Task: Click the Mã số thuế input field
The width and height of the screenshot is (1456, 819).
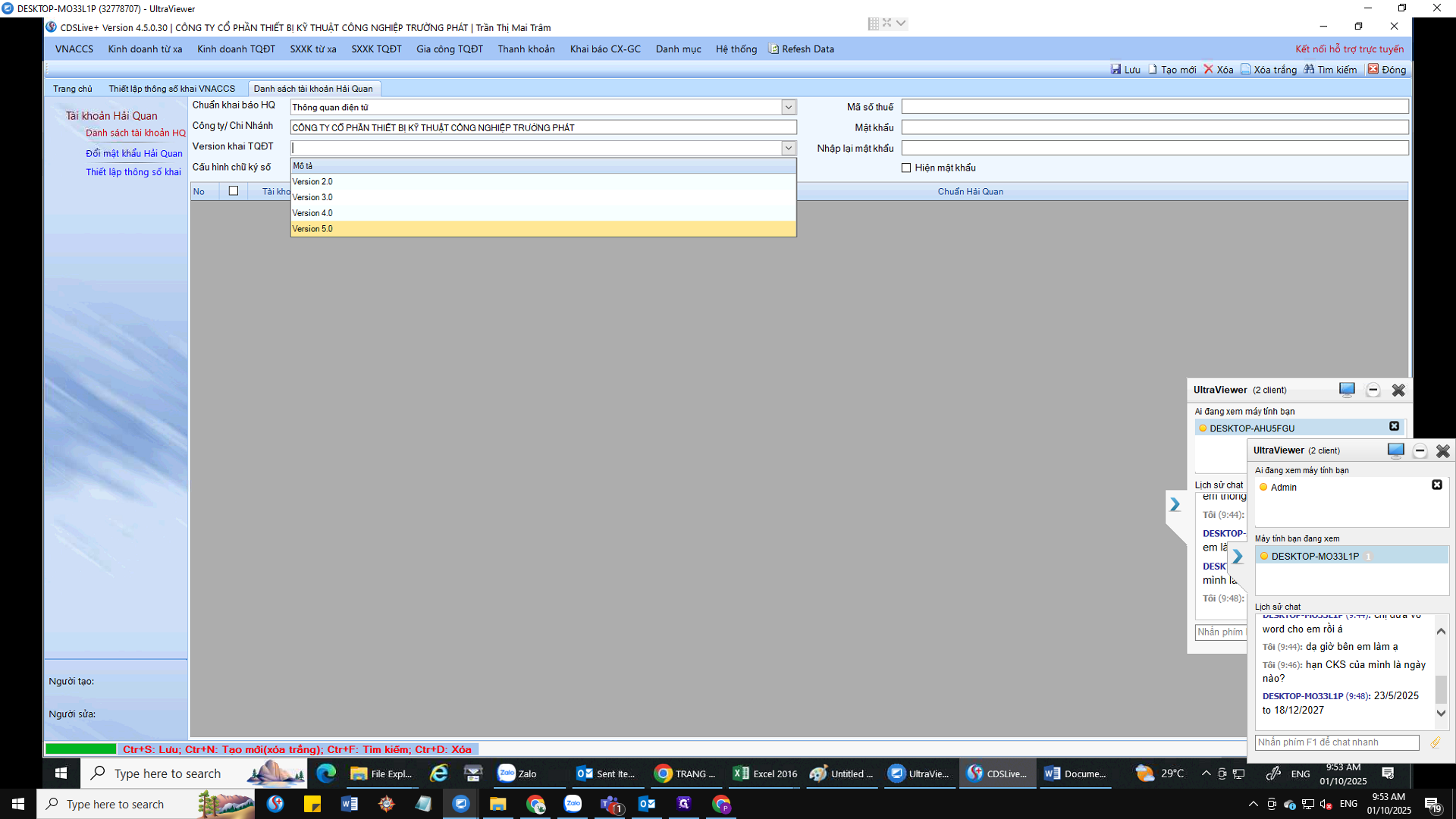Action: point(1154,107)
